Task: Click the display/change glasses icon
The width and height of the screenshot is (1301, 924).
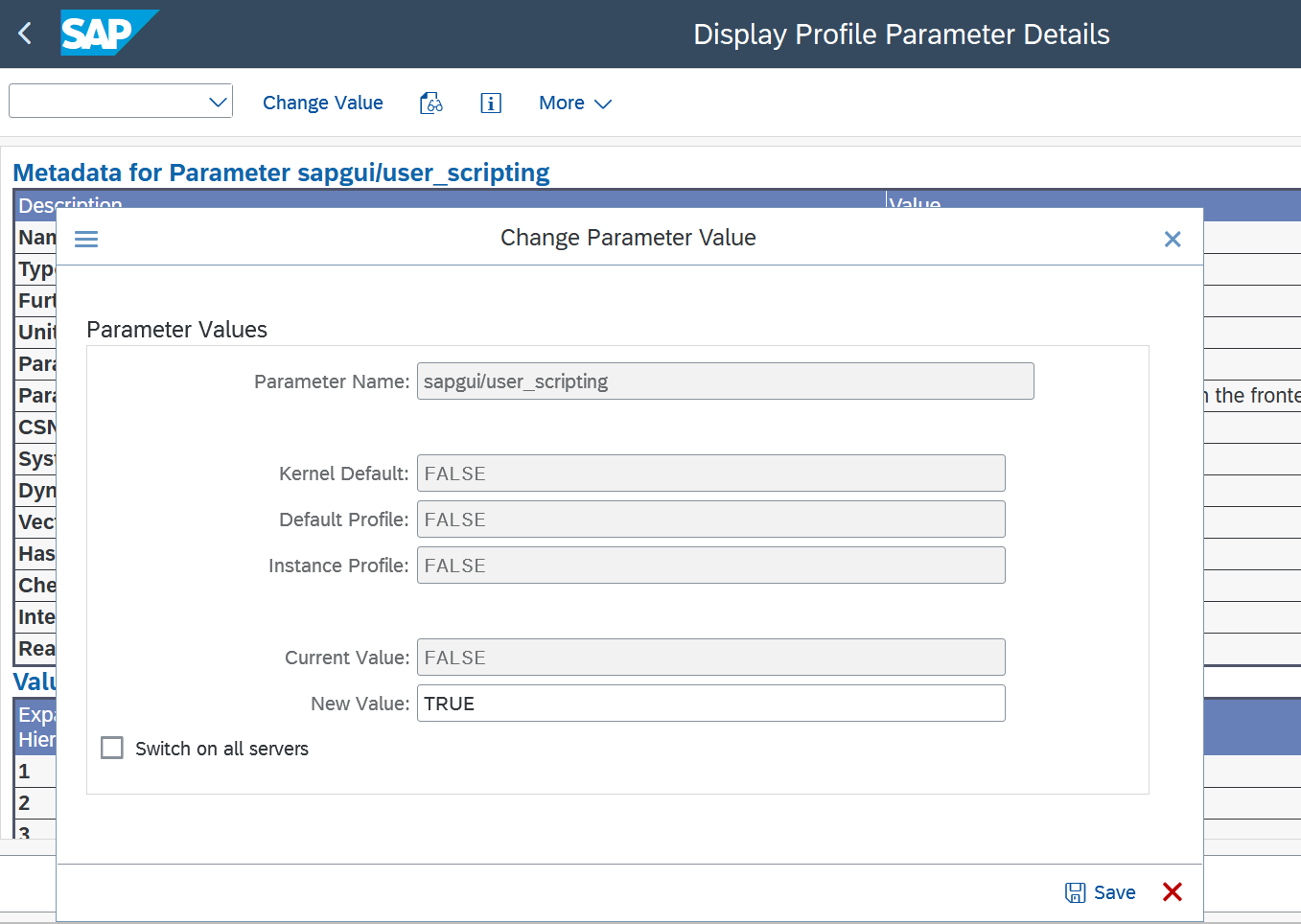Action: 431,104
